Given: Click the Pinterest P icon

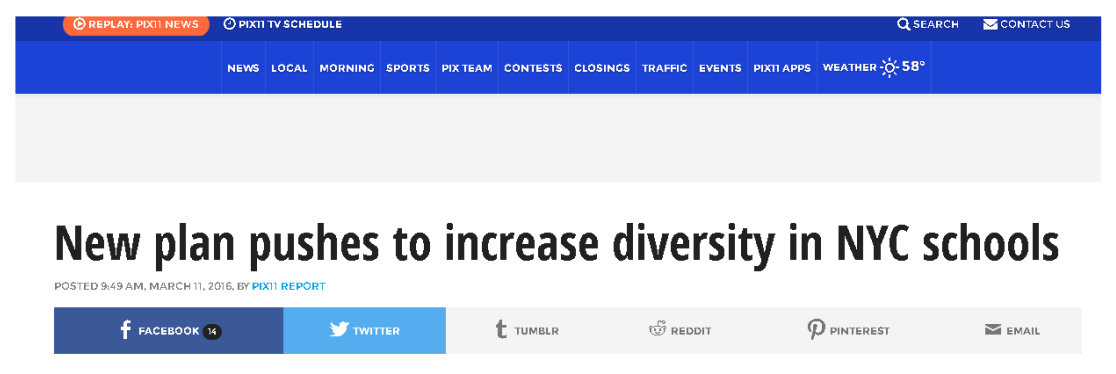Looking at the screenshot, I should [816, 329].
